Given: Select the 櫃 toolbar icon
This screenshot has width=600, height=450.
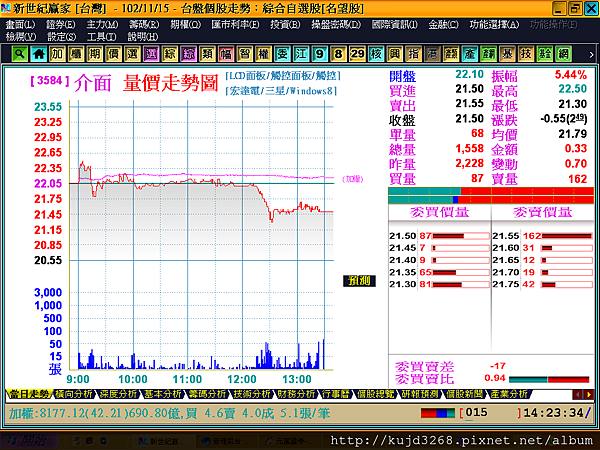Looking at the screenshot, I should click(76, 54).
